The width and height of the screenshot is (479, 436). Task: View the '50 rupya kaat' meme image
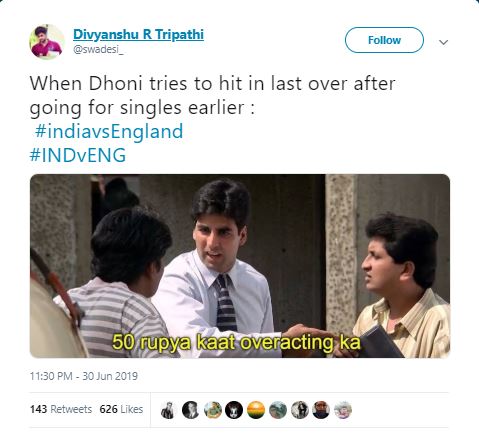pos(240,266)
